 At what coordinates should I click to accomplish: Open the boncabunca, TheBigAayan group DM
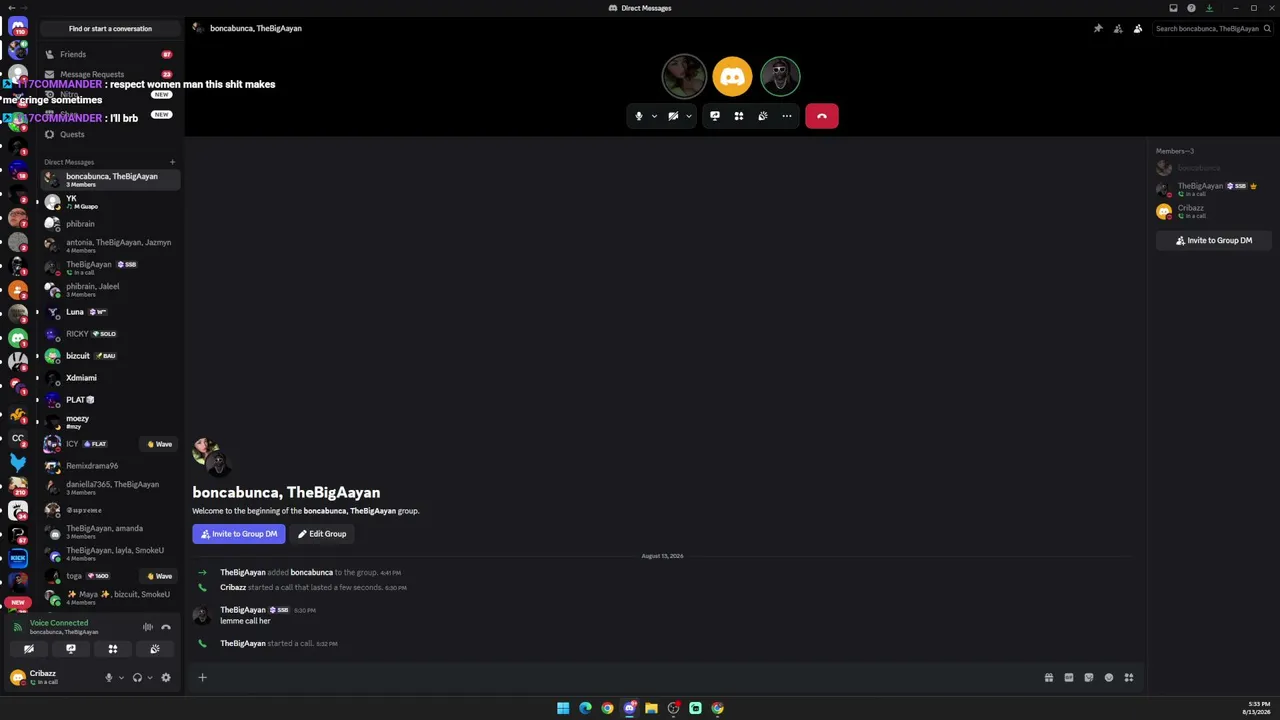(x=110, y=180)
